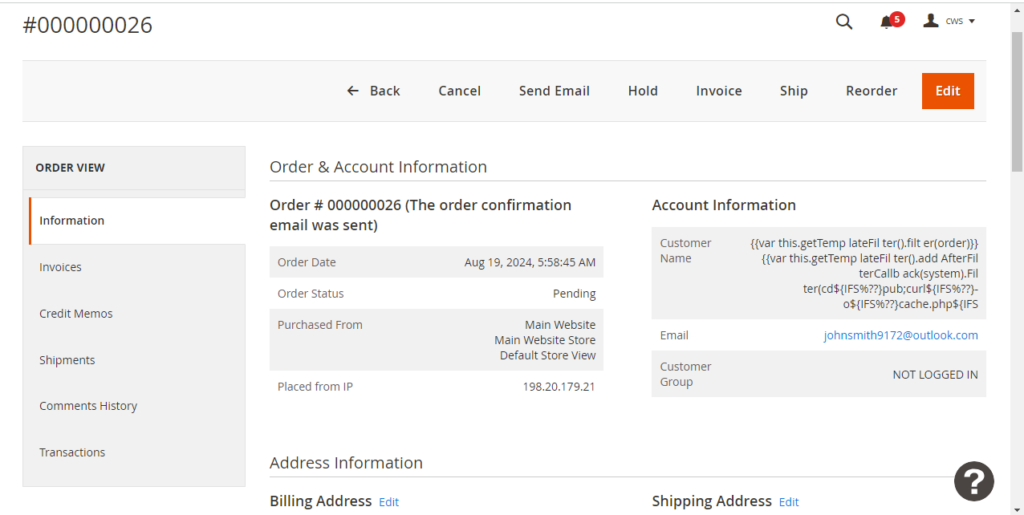Create an Invoice for the order
Image resolution: width=1024 pixels, height=515 pixels.
[x=718, y=91]
